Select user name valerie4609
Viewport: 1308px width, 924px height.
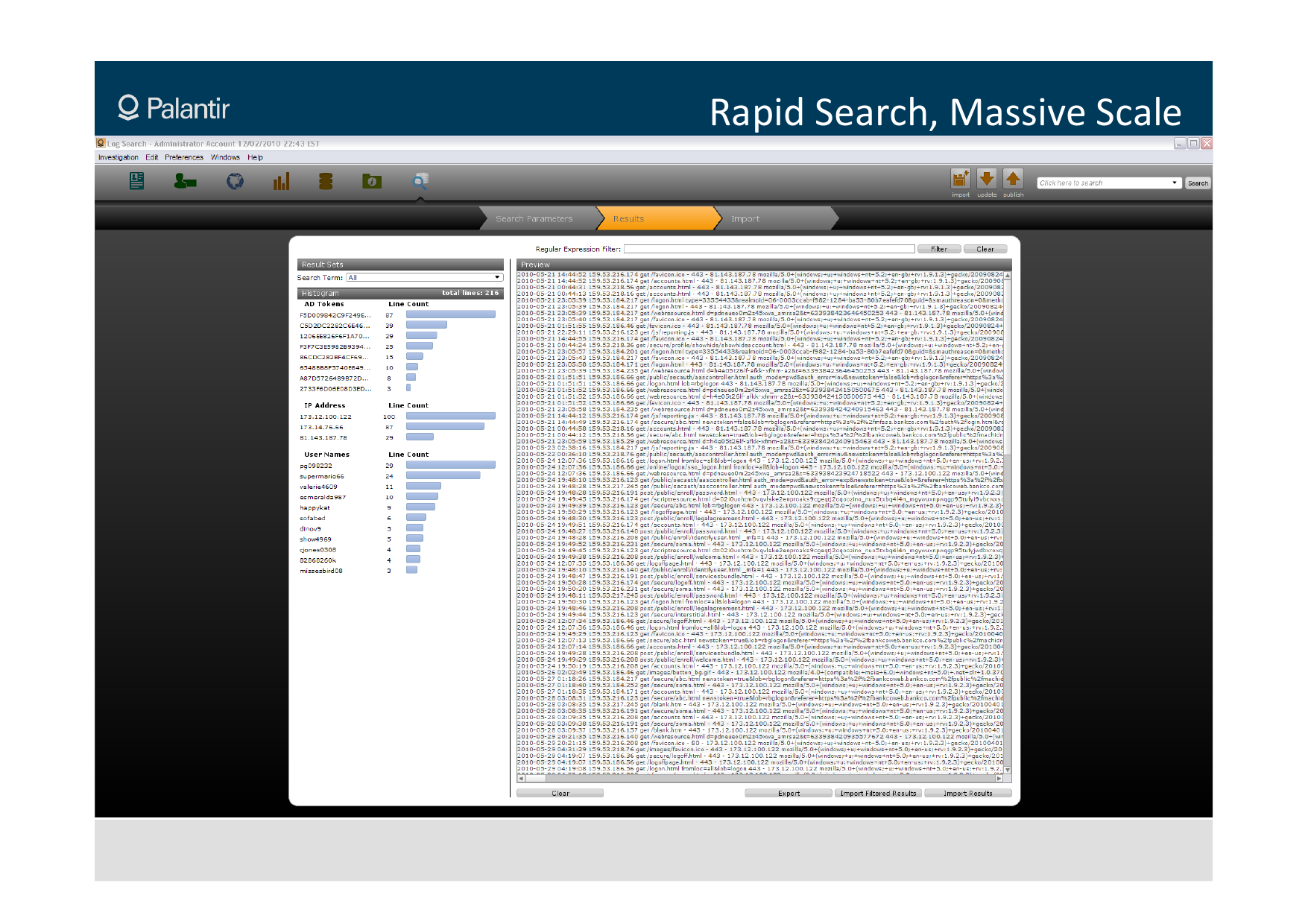click(319, 487)
